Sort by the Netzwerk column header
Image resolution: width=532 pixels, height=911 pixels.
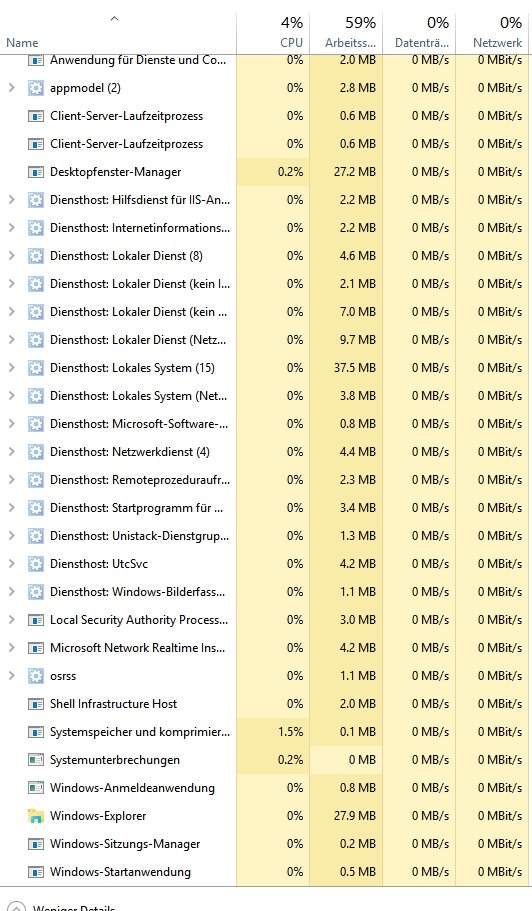497,43
